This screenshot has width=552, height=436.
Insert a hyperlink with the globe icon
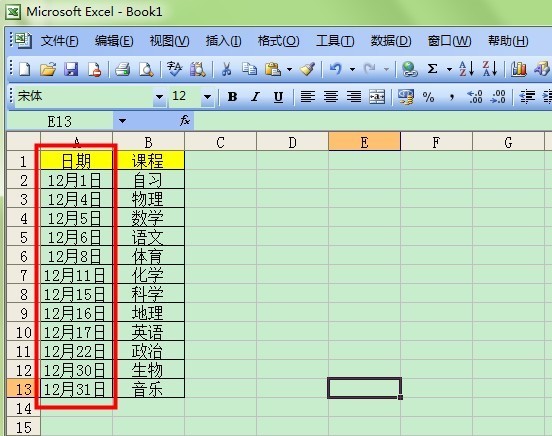(x=409, y=69)
